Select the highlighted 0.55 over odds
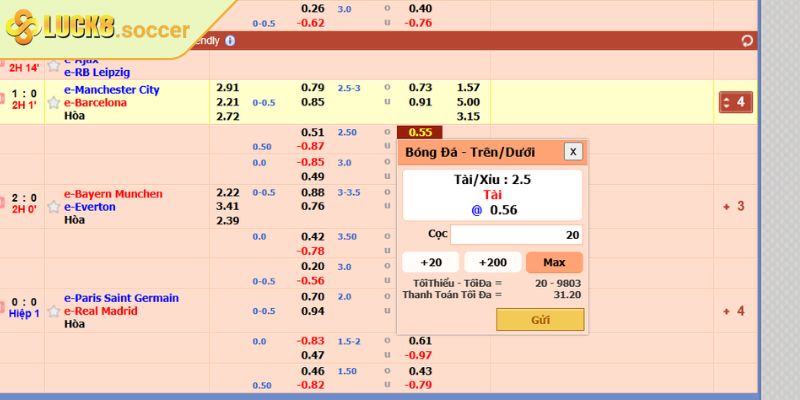 pyautogui.click(x=420, y=133)
